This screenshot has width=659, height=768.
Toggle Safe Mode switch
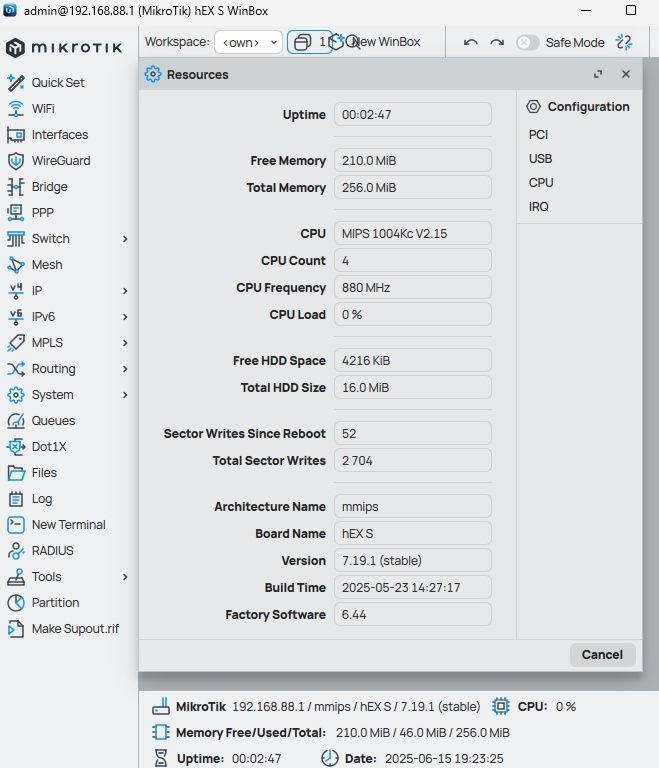(528, 43)
